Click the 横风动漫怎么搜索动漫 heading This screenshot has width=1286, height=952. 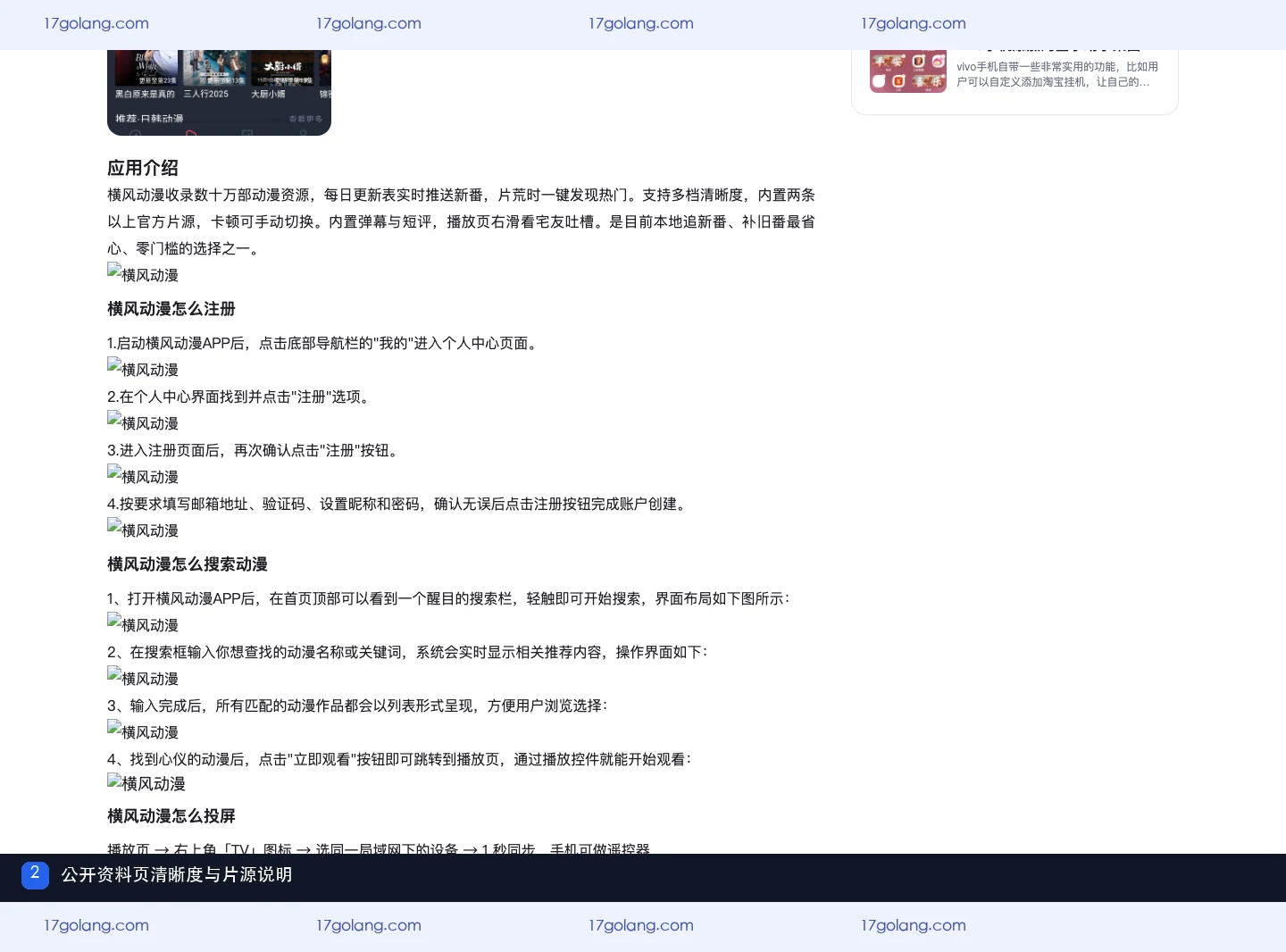click(x=188, y=564)
